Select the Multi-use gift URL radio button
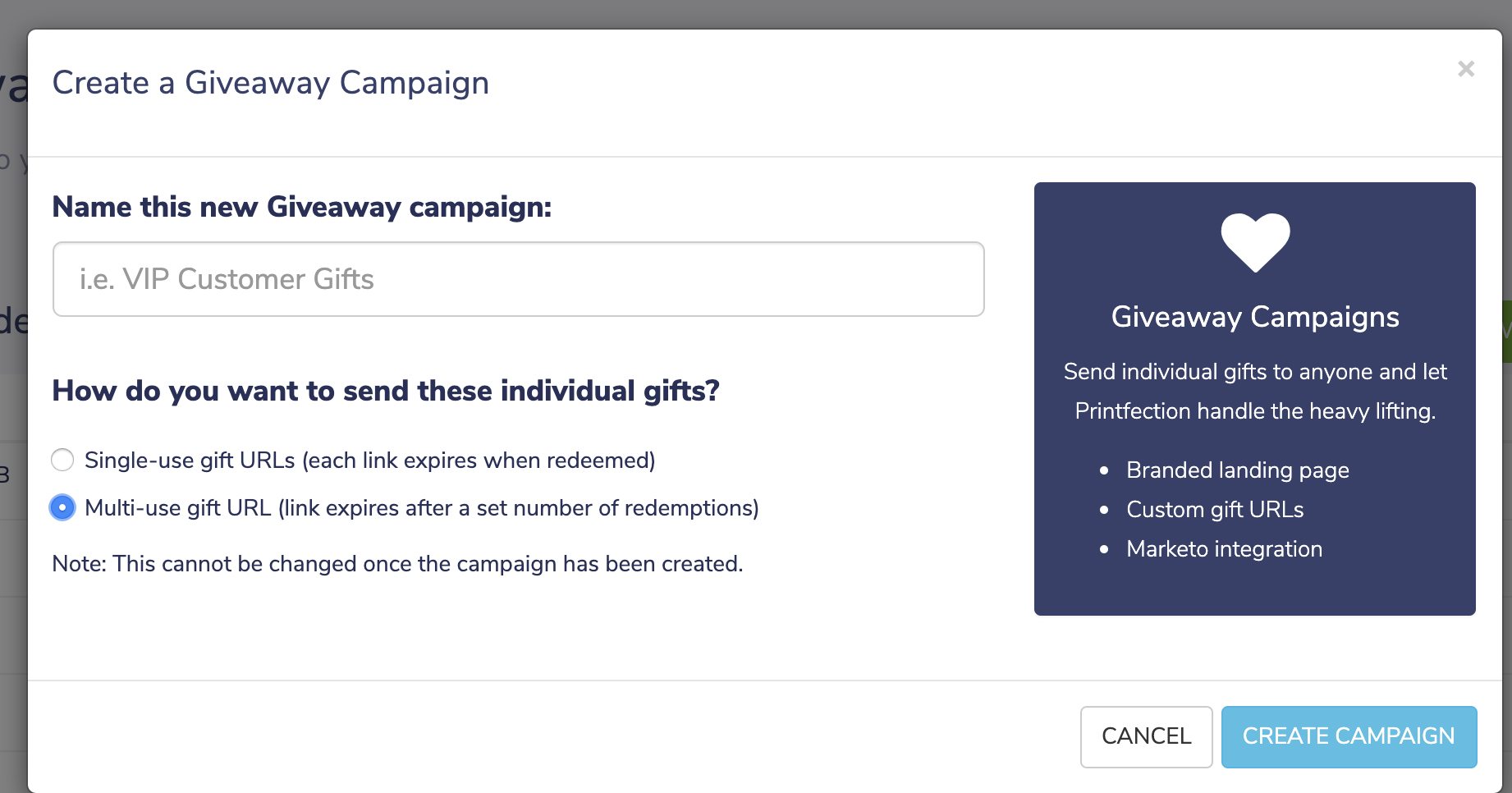The width and height of the screenshot is (1512, 793). click(62, 507)
